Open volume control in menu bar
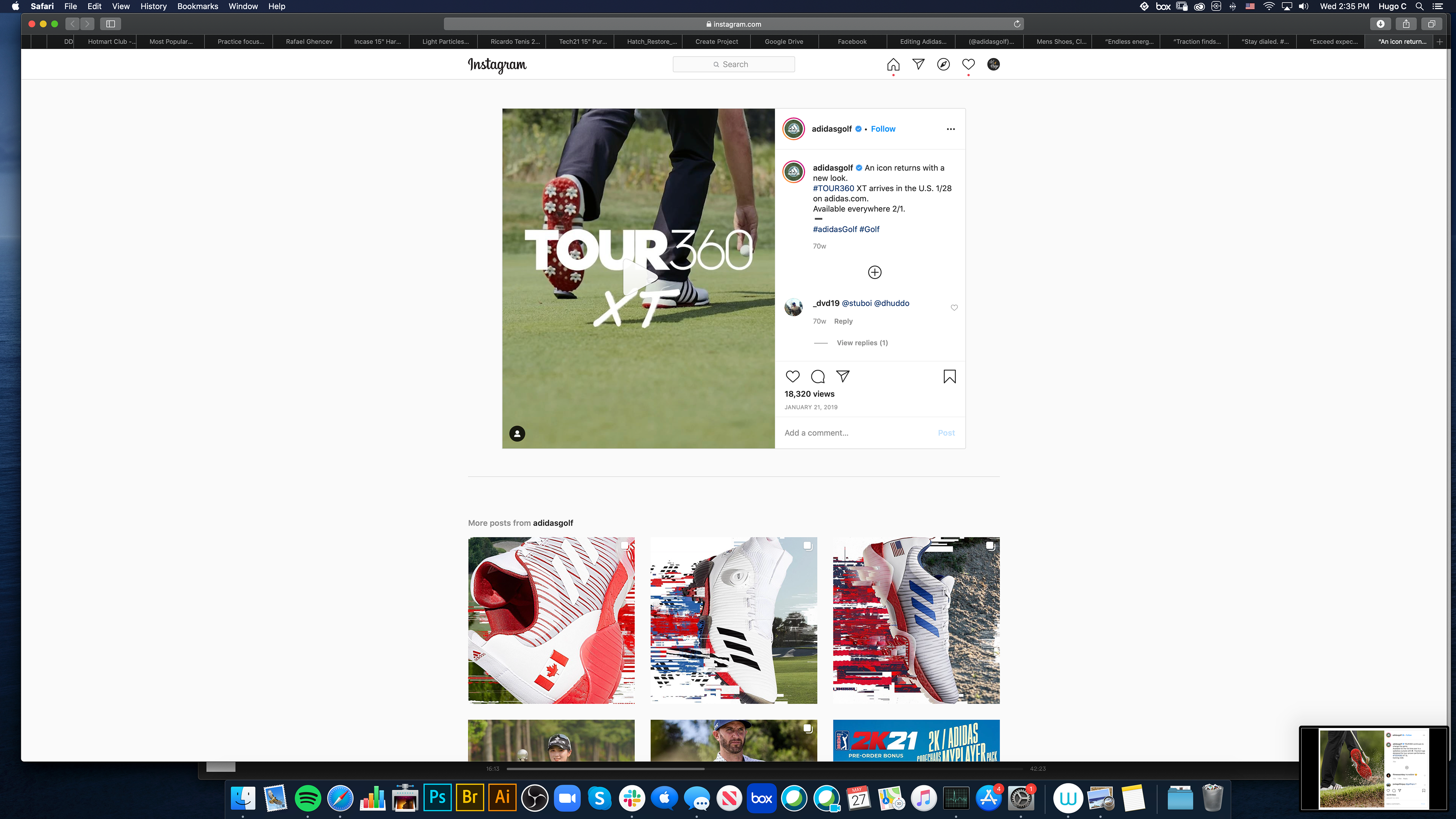This screenshot has width=1456, height=819. pyautogui.click(x=1304, y=6)
